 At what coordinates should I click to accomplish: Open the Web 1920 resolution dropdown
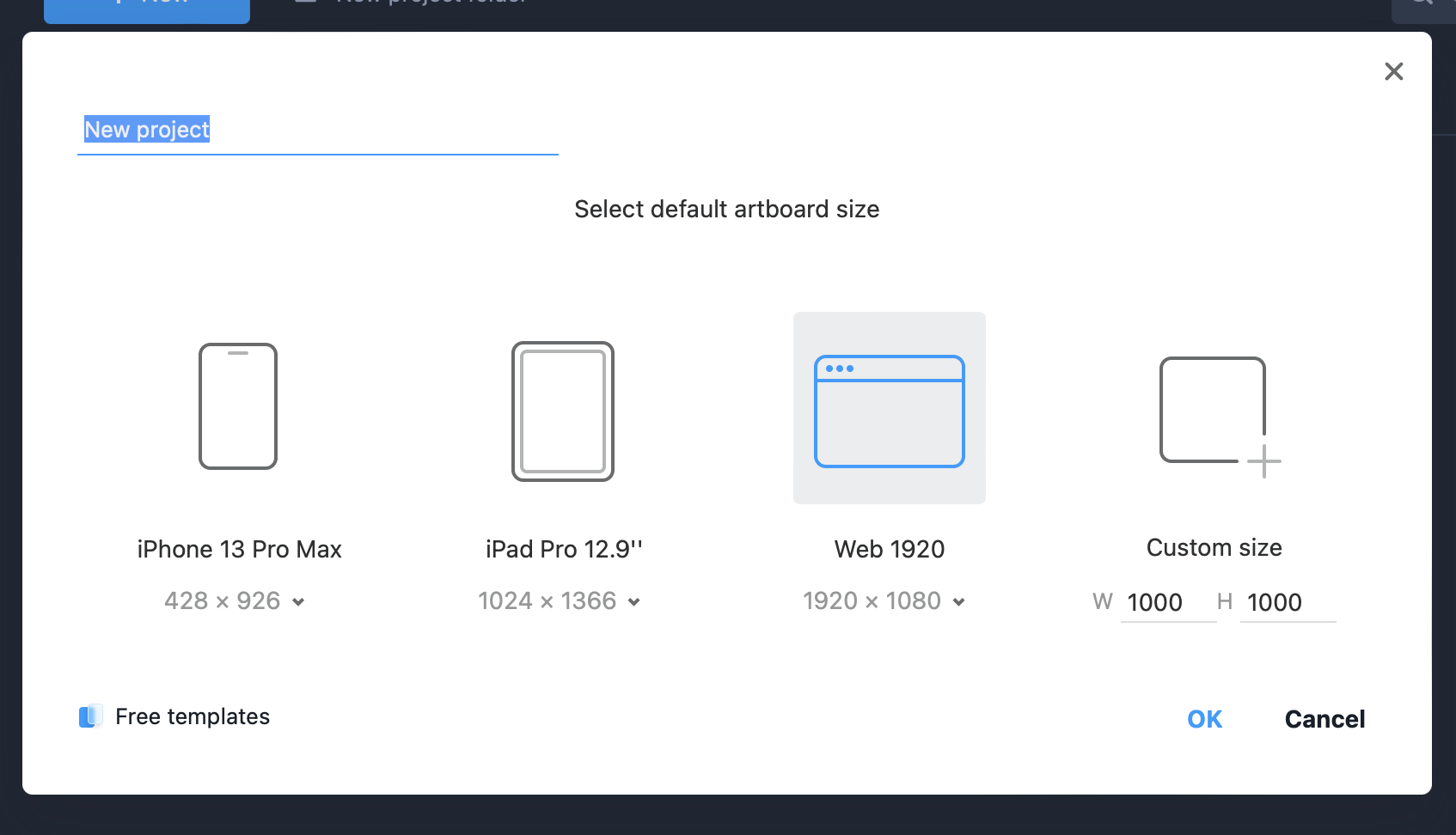pyautogui.click(x=960, y=602)
